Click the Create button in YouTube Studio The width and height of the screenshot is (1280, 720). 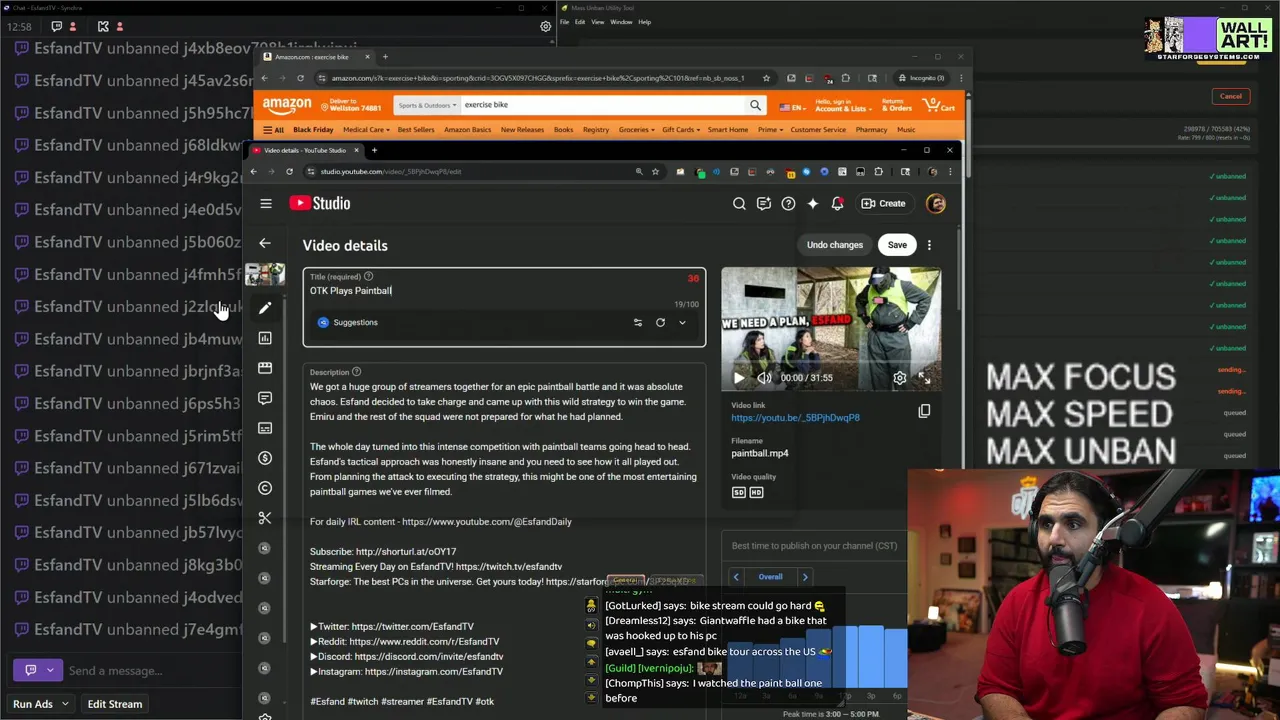click(x=884, y=203)
